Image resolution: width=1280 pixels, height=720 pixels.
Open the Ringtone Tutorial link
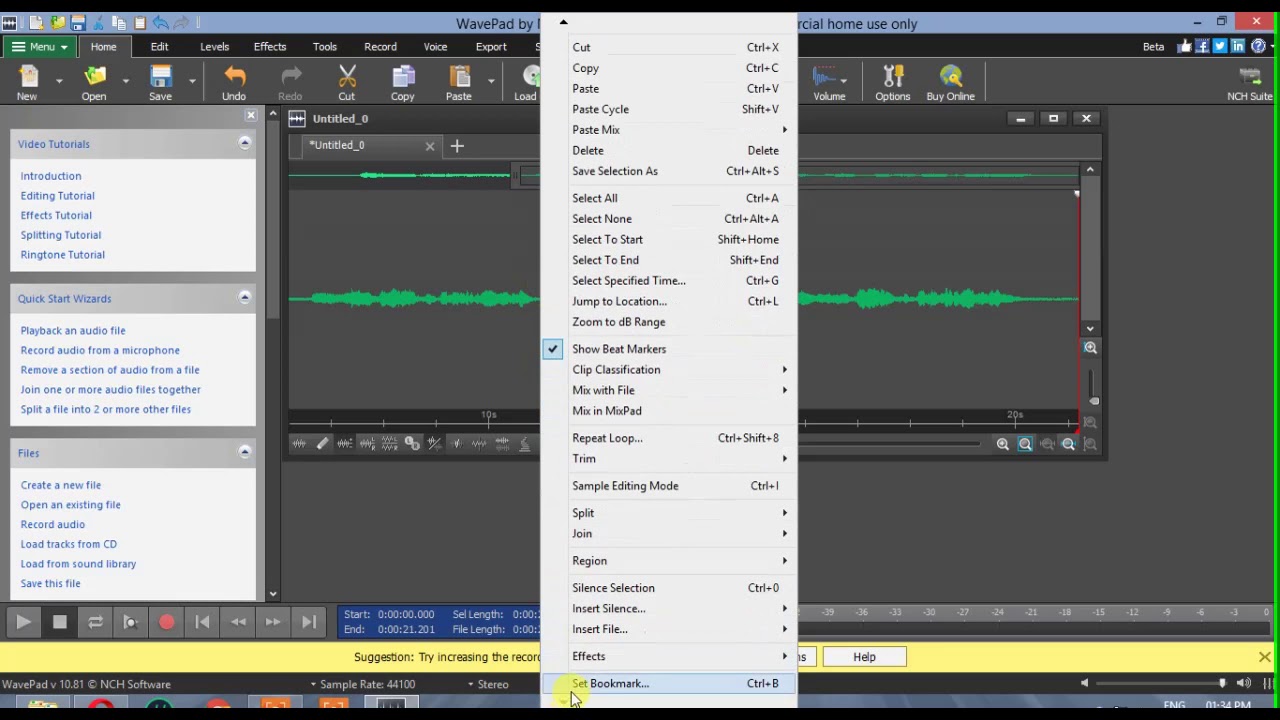(x=63, y=255)
